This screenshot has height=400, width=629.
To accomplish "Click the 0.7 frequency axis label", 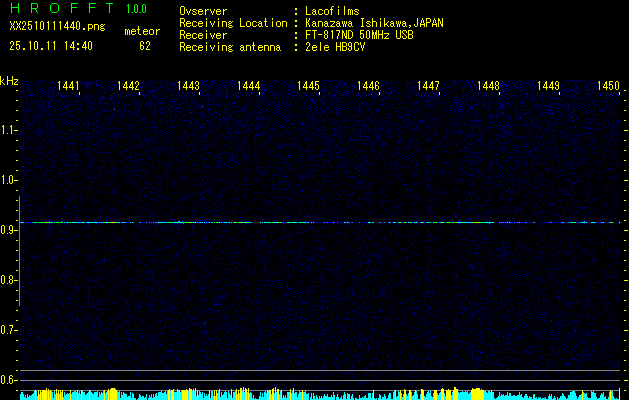I will 9,330.
